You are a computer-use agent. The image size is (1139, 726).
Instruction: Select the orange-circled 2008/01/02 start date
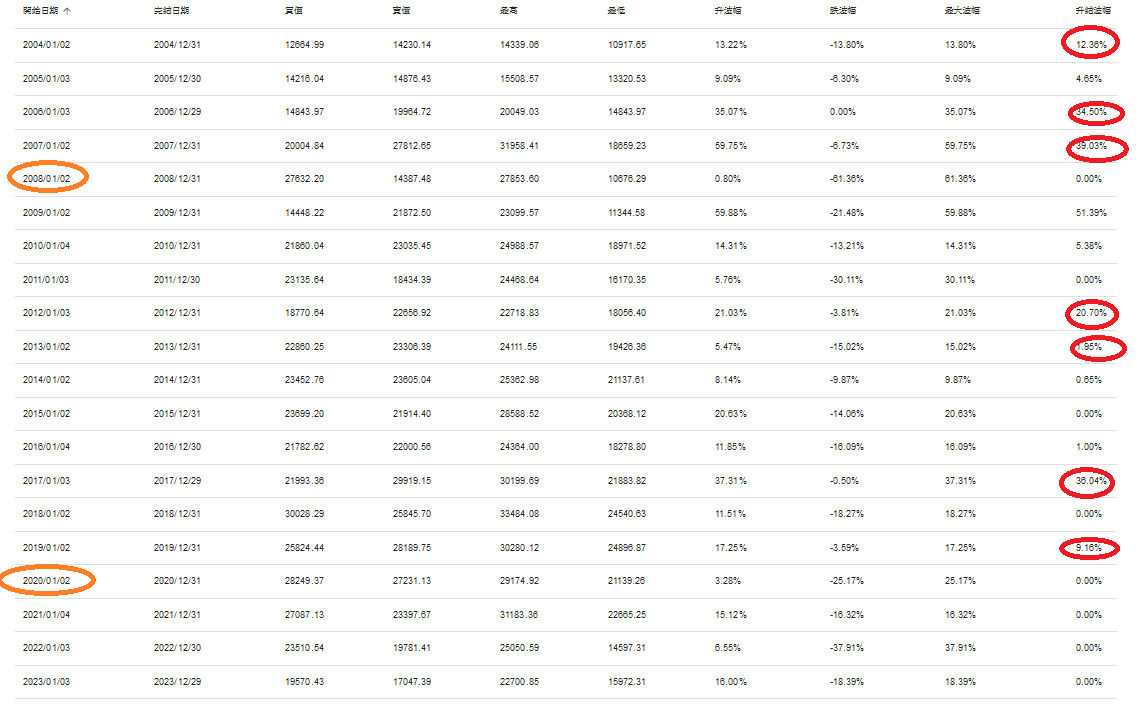coord(47,179)
